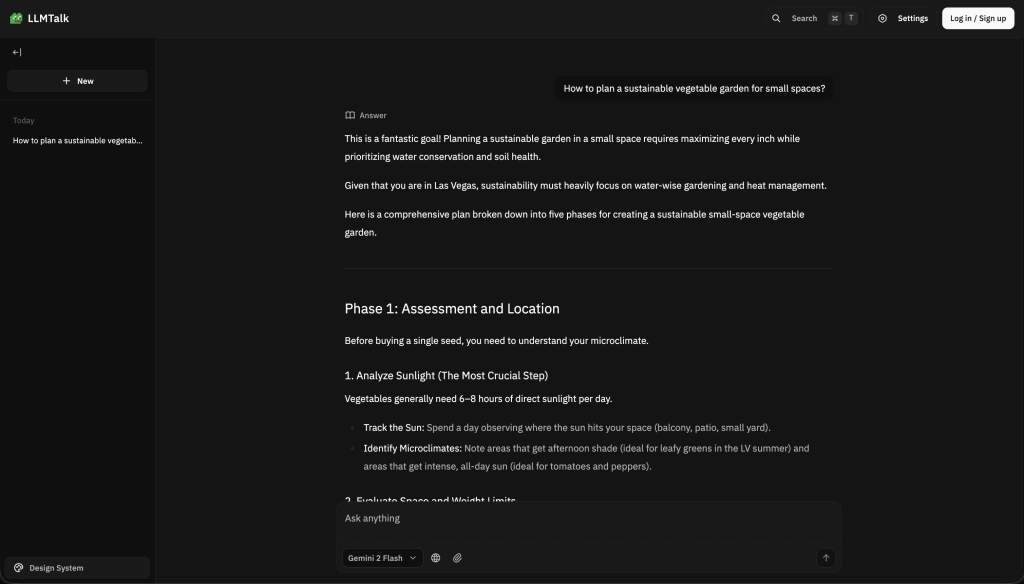The image size is (1024, 584).
Task: Click the Log in / Sign up button
Action: 978,18
